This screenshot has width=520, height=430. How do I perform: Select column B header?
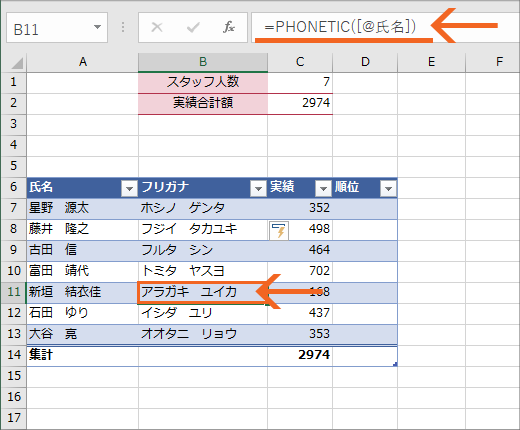click(x=203, y=62)
